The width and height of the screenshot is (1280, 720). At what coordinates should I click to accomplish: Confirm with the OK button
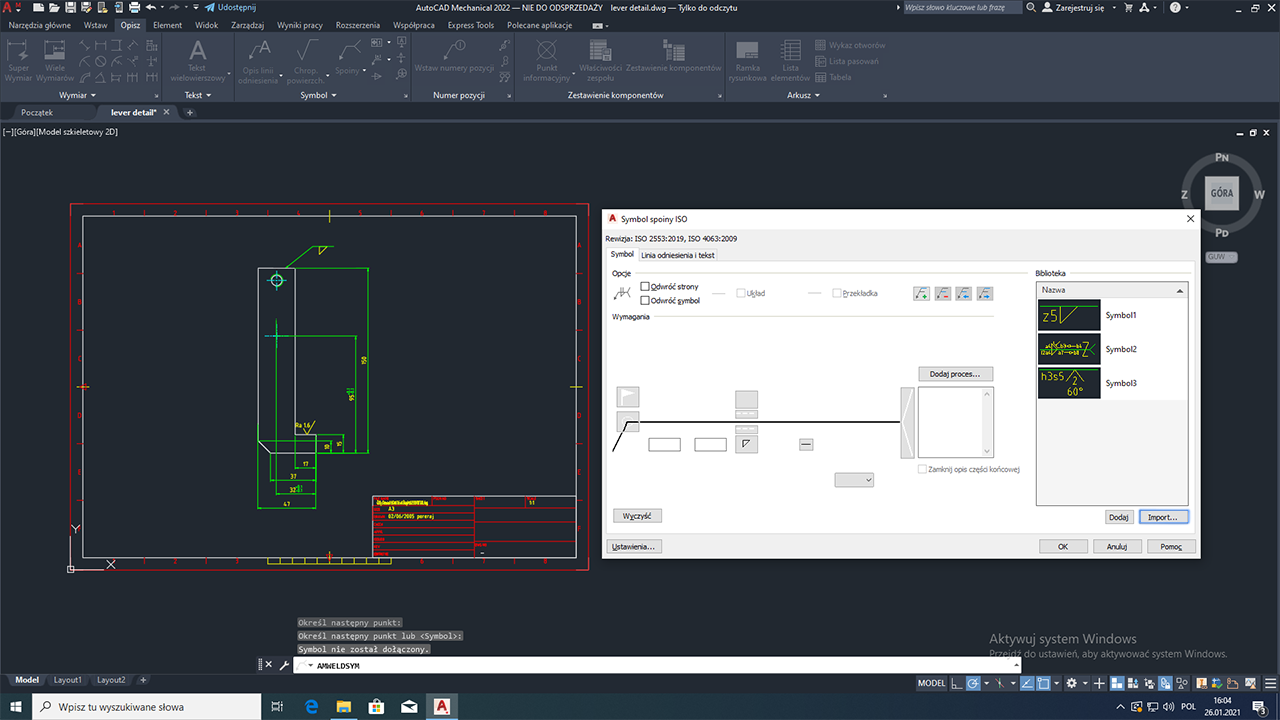coord(1063,547)
